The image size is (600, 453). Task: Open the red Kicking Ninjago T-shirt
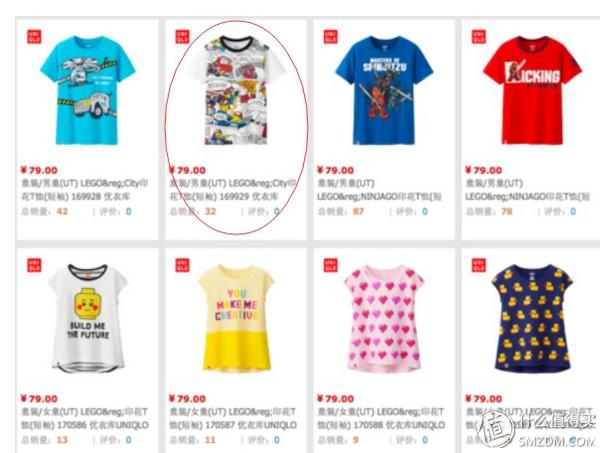tap(532, 90)
